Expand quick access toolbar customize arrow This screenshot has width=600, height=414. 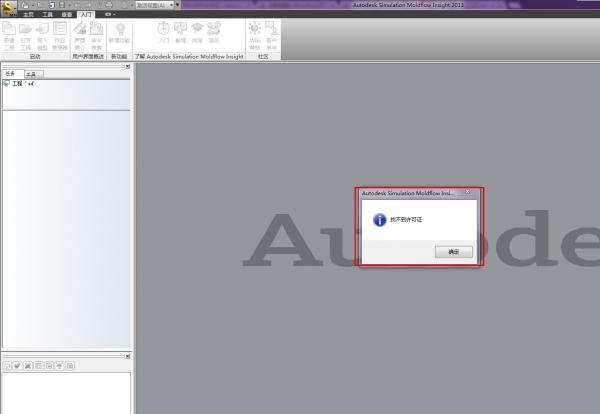(x=178, y=5)
